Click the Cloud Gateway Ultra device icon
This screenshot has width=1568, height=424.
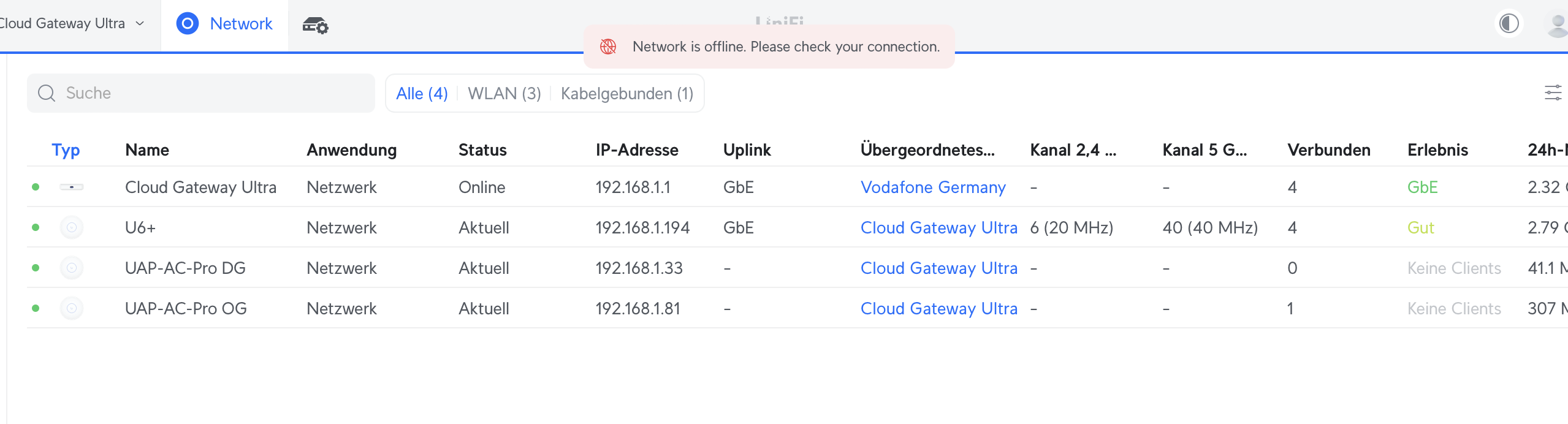72,187
